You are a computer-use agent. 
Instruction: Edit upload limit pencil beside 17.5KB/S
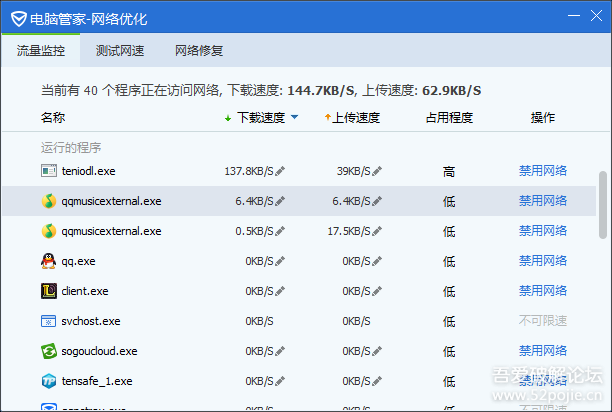tap(377, 231)
